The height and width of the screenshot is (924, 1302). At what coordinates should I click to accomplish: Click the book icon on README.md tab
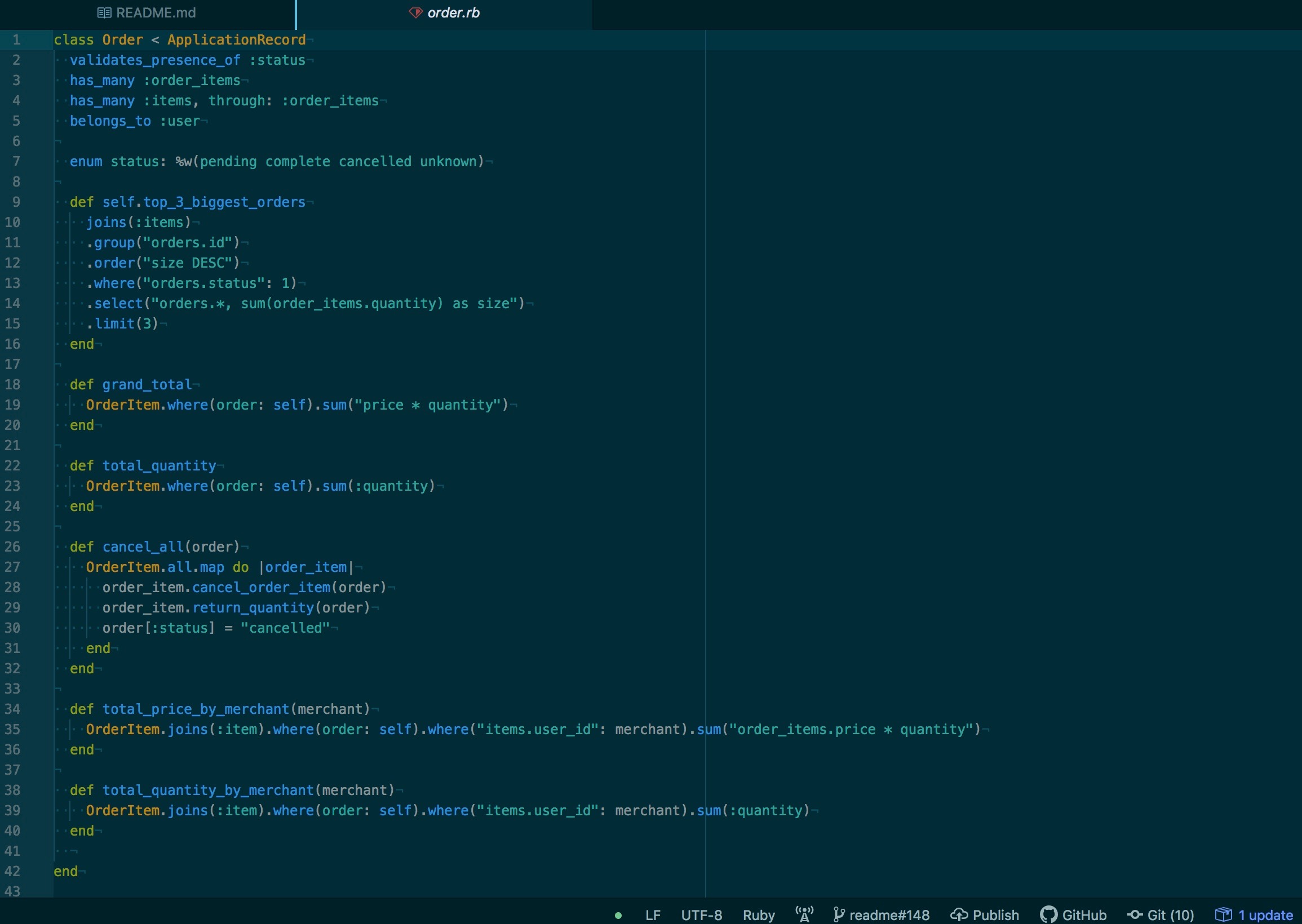click(104, 12)
